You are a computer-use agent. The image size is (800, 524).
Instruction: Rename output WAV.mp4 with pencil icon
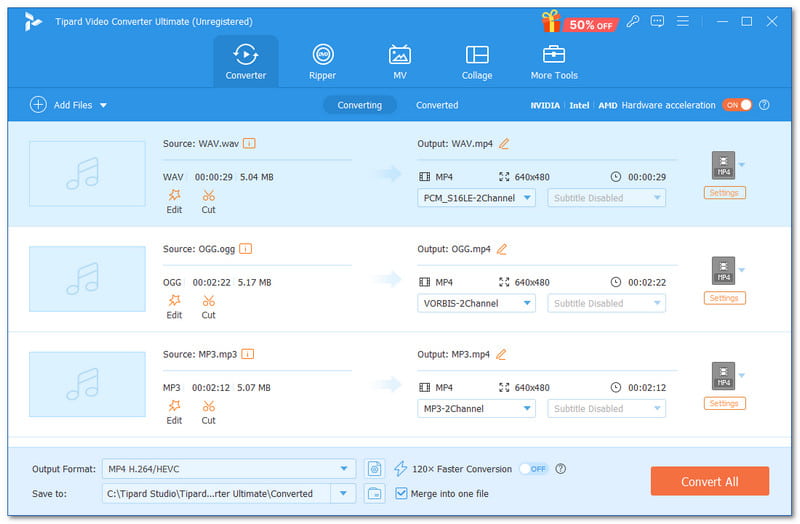click(x=504, y=144)
